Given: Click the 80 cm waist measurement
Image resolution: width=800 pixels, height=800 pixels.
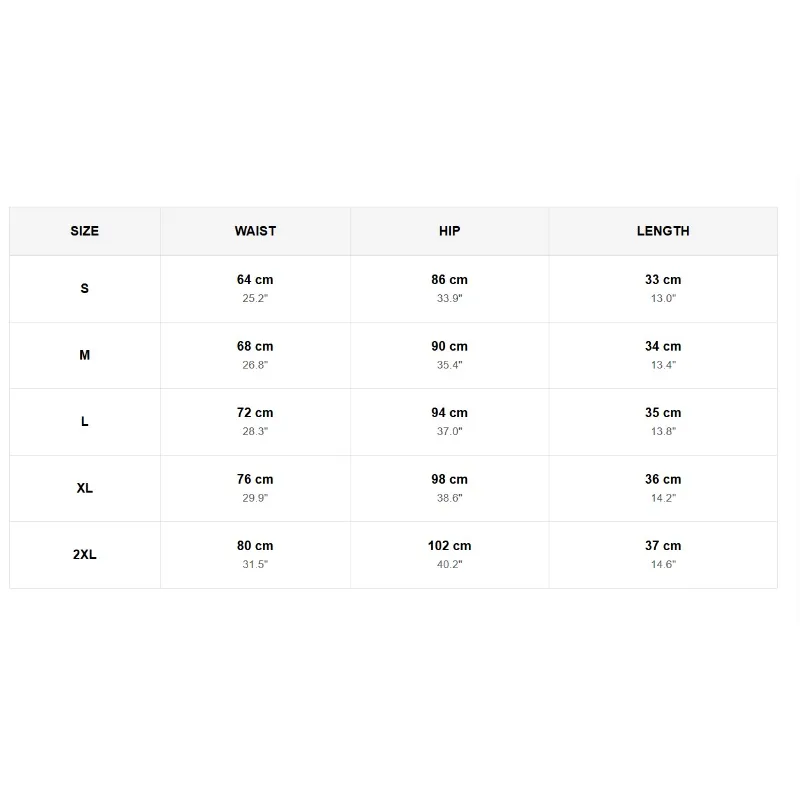Looking at the screenshot, I should 255,546.
